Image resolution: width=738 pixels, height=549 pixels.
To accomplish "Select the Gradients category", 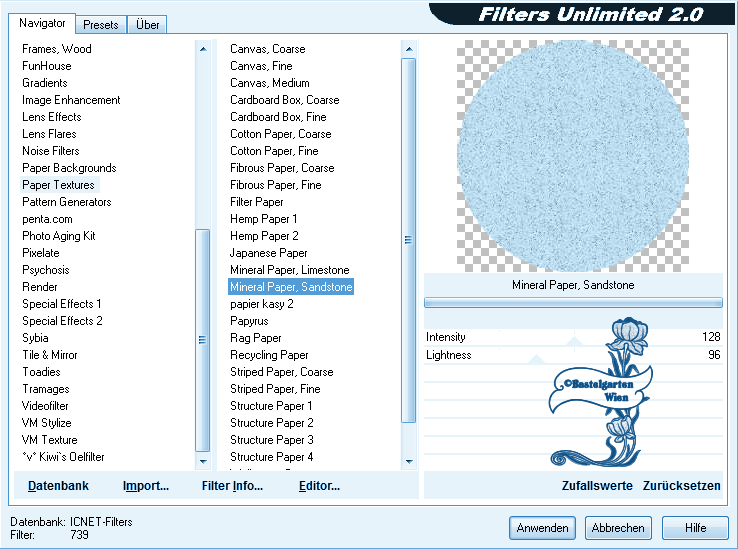I will [45, 83].
